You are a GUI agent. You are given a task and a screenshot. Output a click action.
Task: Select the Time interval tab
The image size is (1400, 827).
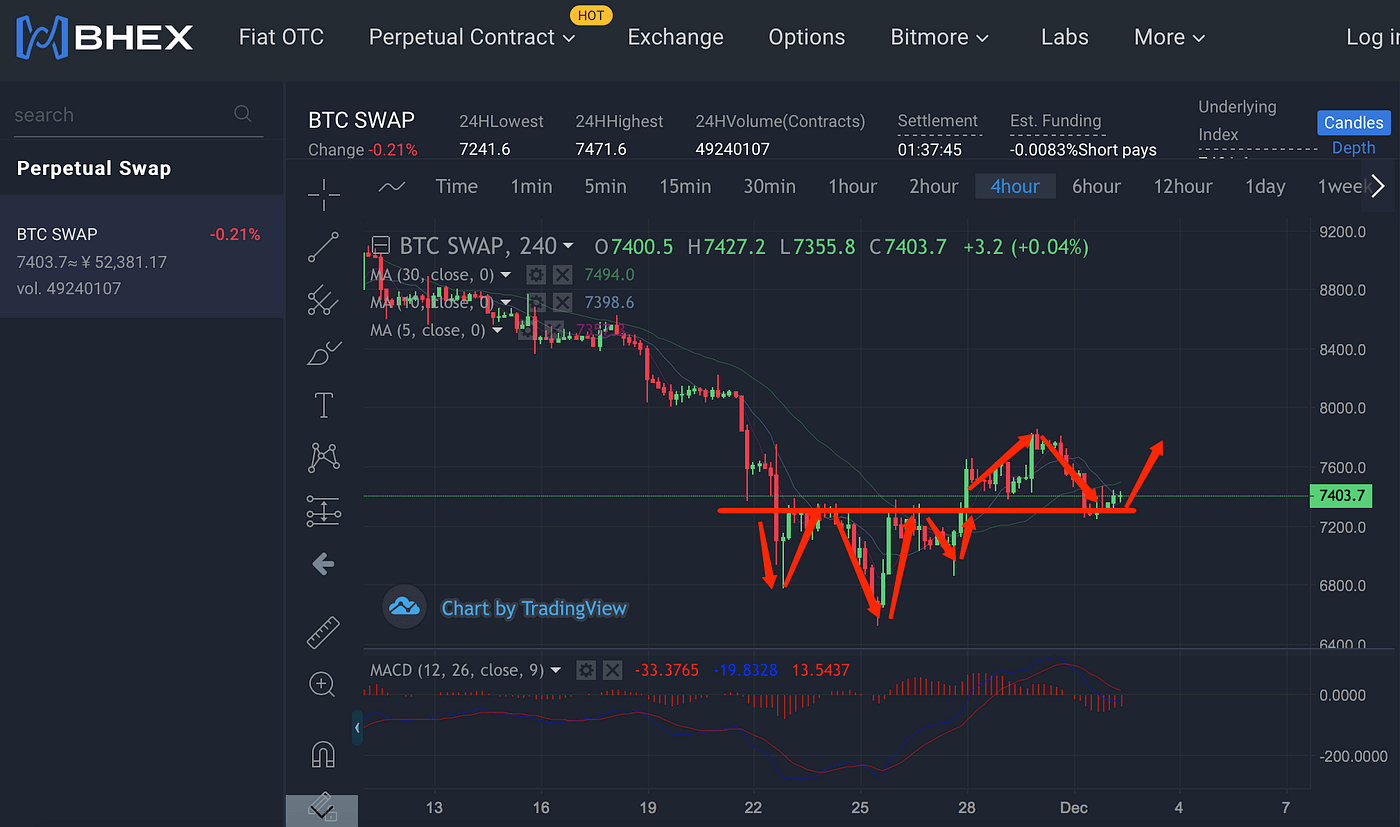tap(456, 186)
